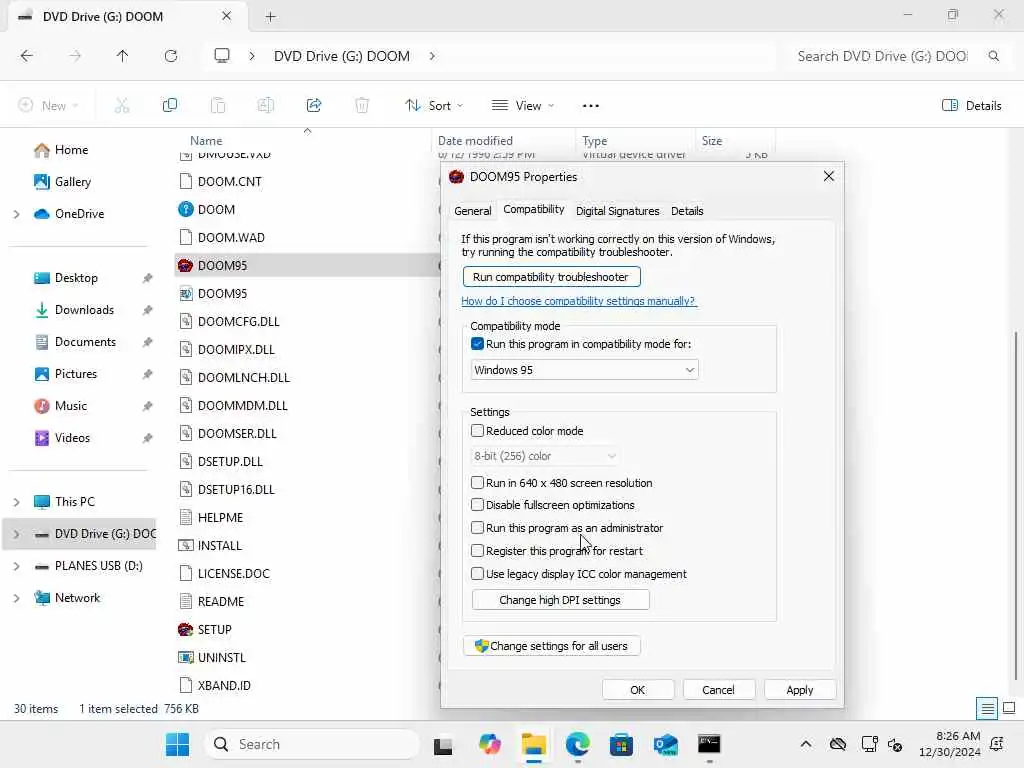This screenshot has height=768, width=1024.
Task: Click the taskbar Search box
Action: [312, 744]
